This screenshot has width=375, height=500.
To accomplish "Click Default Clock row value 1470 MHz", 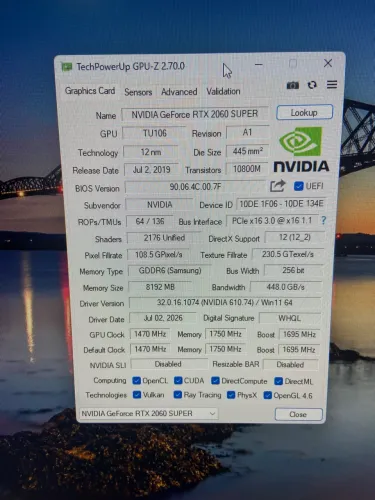I will click(150, 349).
